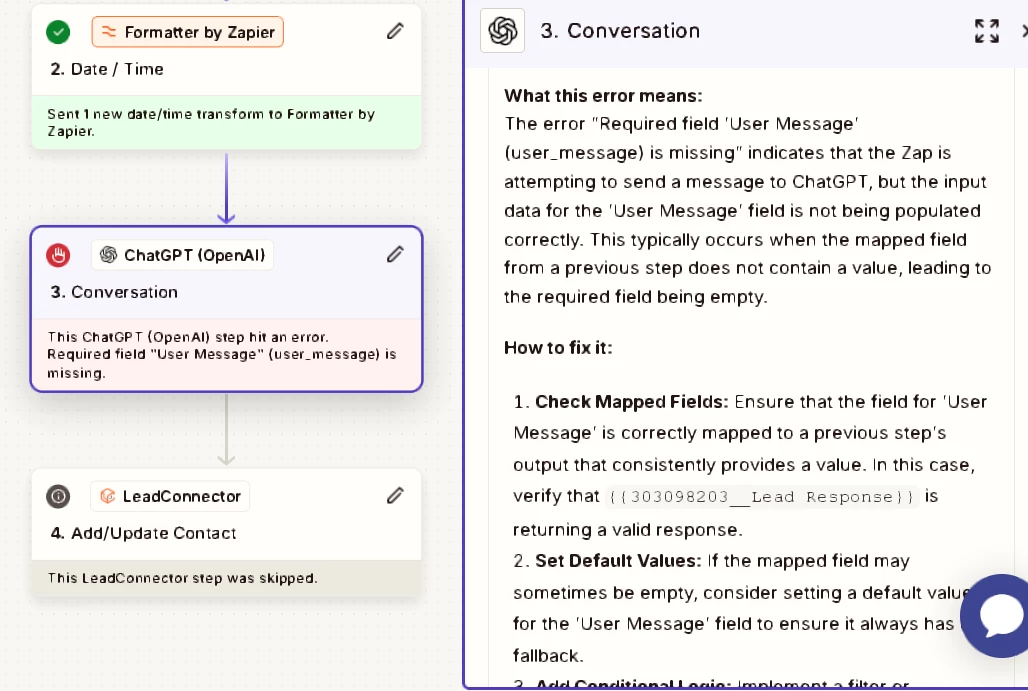This screenshot has width=1028, height=691.
Task: Click 'This LeadConnector step was skipped' message
Action: point(182,578)
